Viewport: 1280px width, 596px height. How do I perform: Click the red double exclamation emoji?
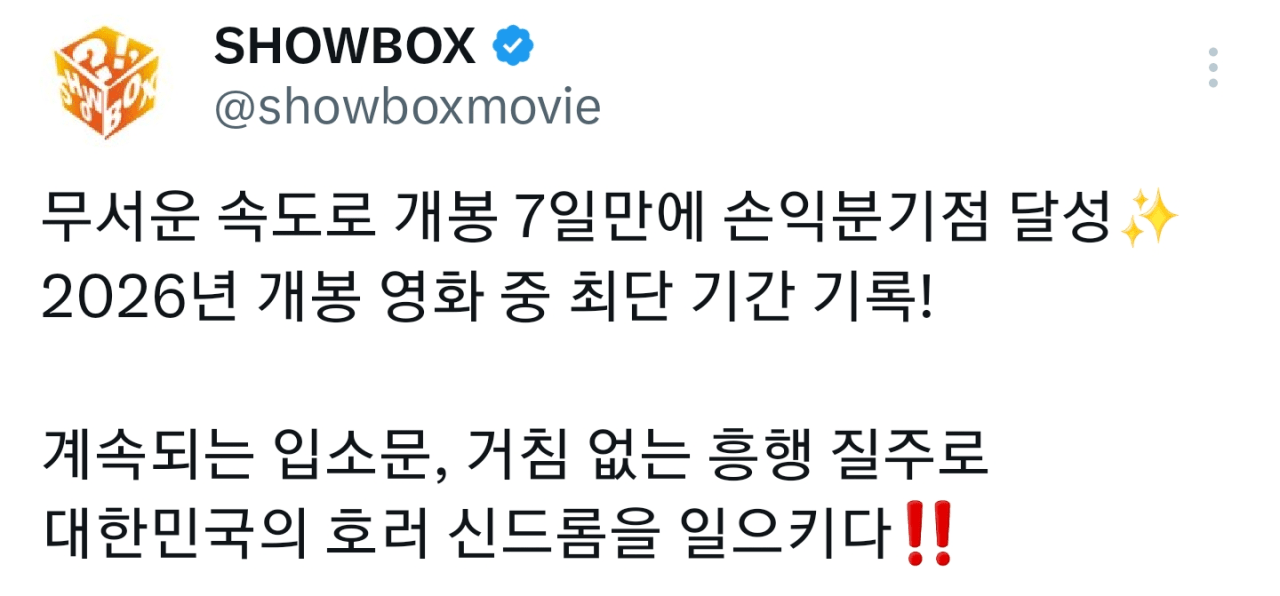pyautogui.click(x=926, y=536)
